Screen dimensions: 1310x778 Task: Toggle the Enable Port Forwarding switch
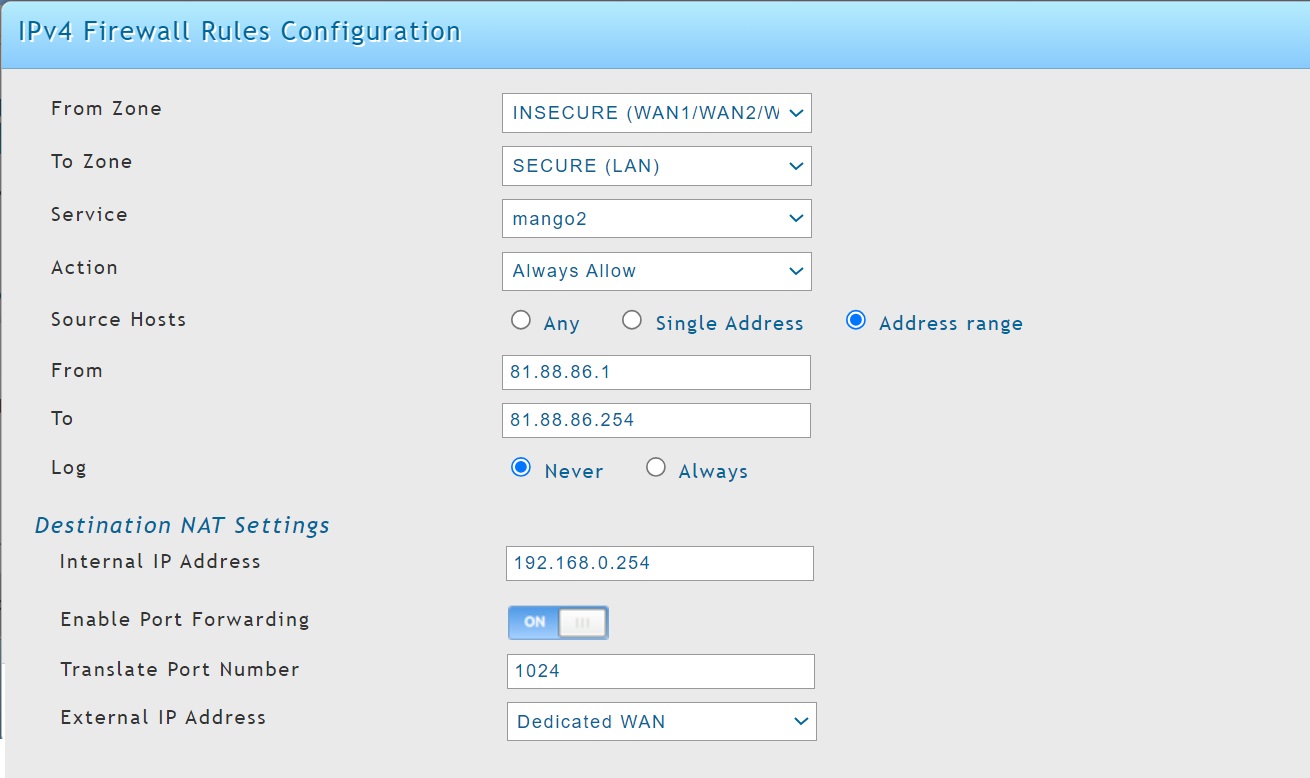[558, 622]
